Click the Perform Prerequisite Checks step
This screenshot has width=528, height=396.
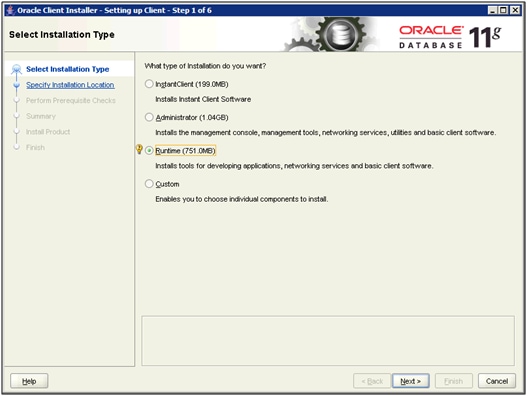[71, 100]
